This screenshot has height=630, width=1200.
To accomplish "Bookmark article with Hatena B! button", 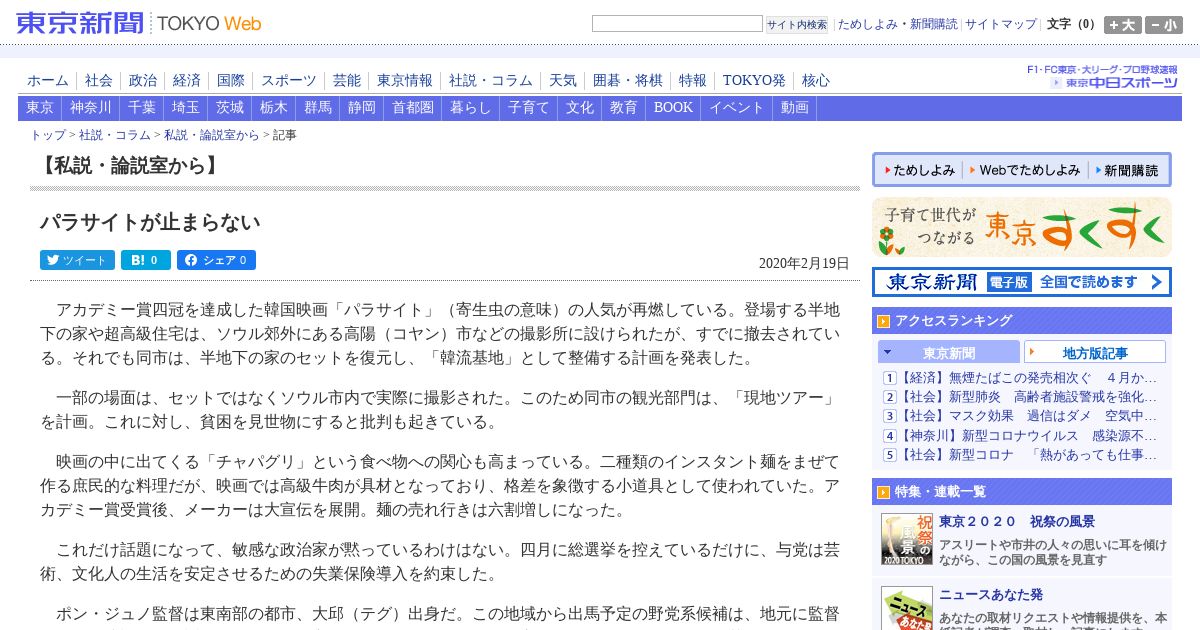I will coord(146,260).
